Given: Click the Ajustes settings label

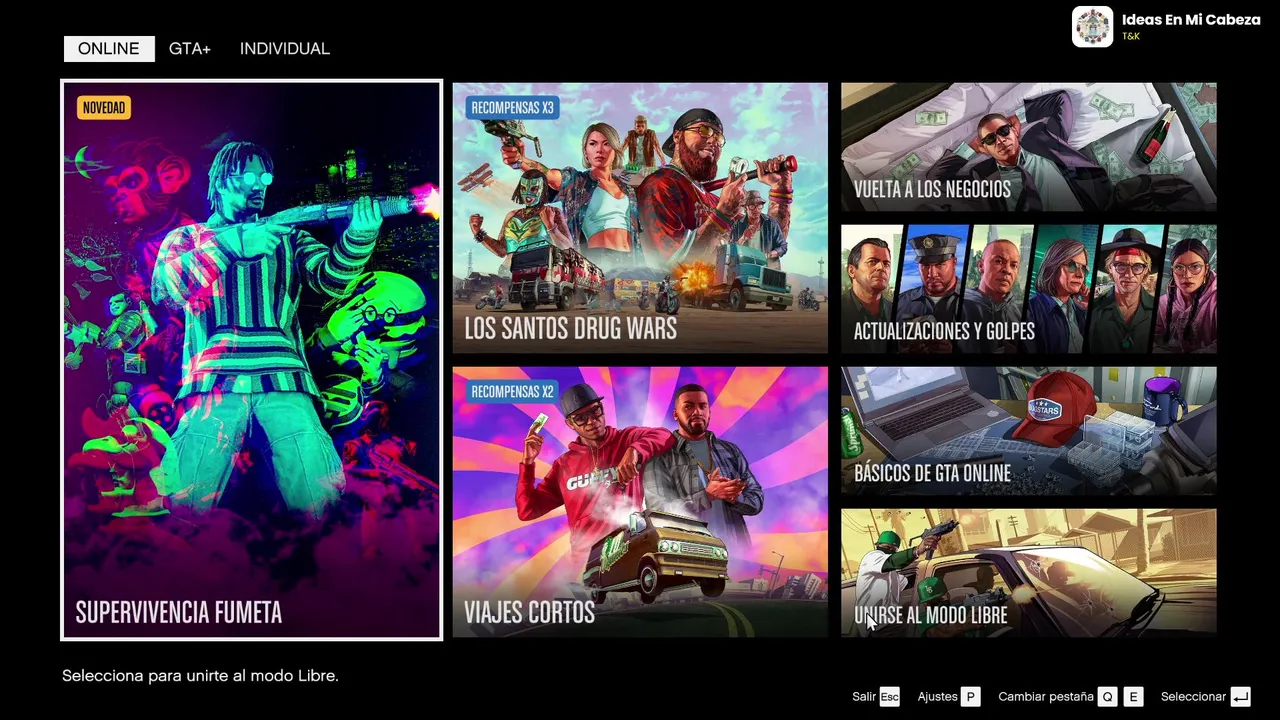Looking at the screenshot, I should (938, 697).
